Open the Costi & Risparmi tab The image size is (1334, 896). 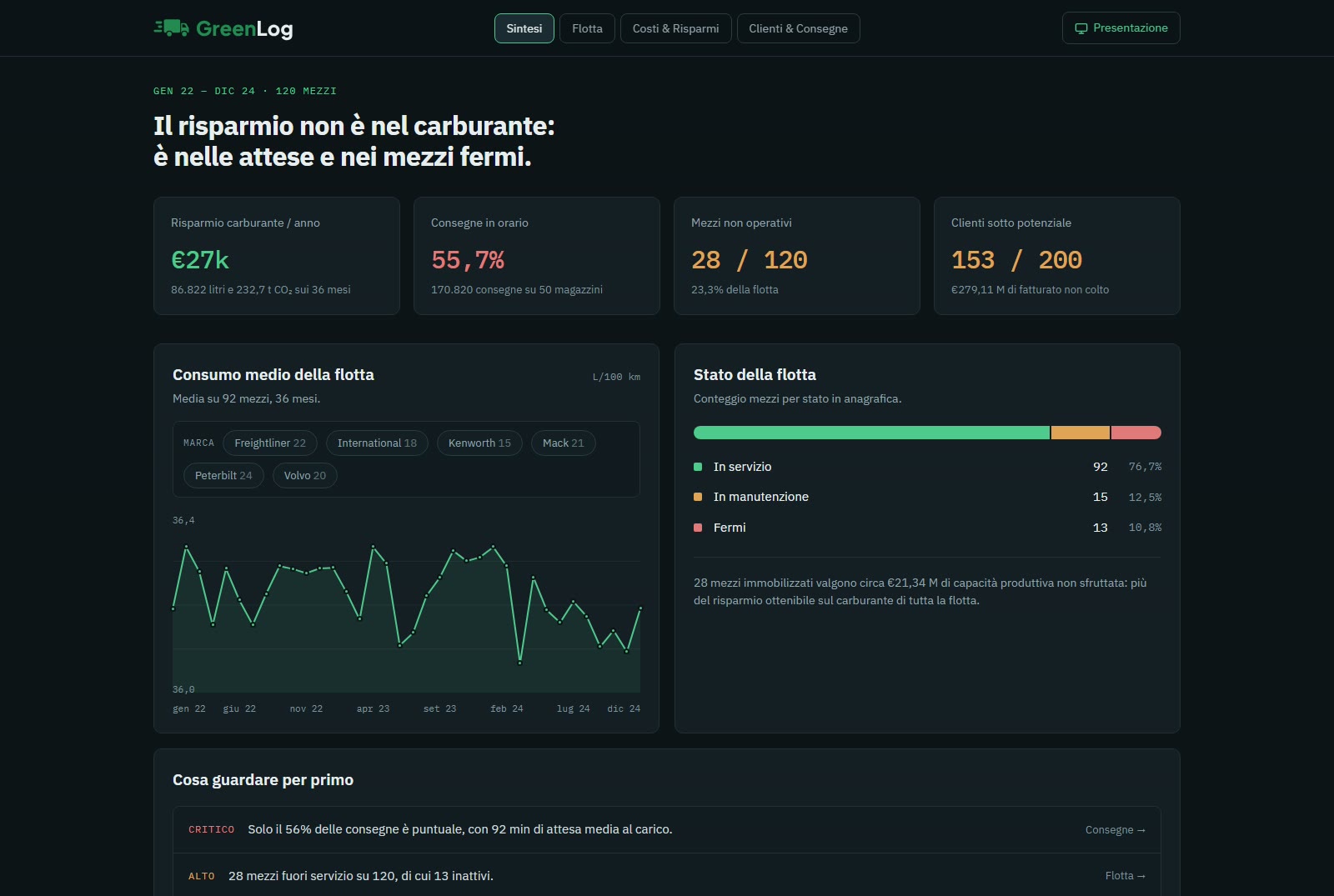pyautogui.click(x=675, y=28)
